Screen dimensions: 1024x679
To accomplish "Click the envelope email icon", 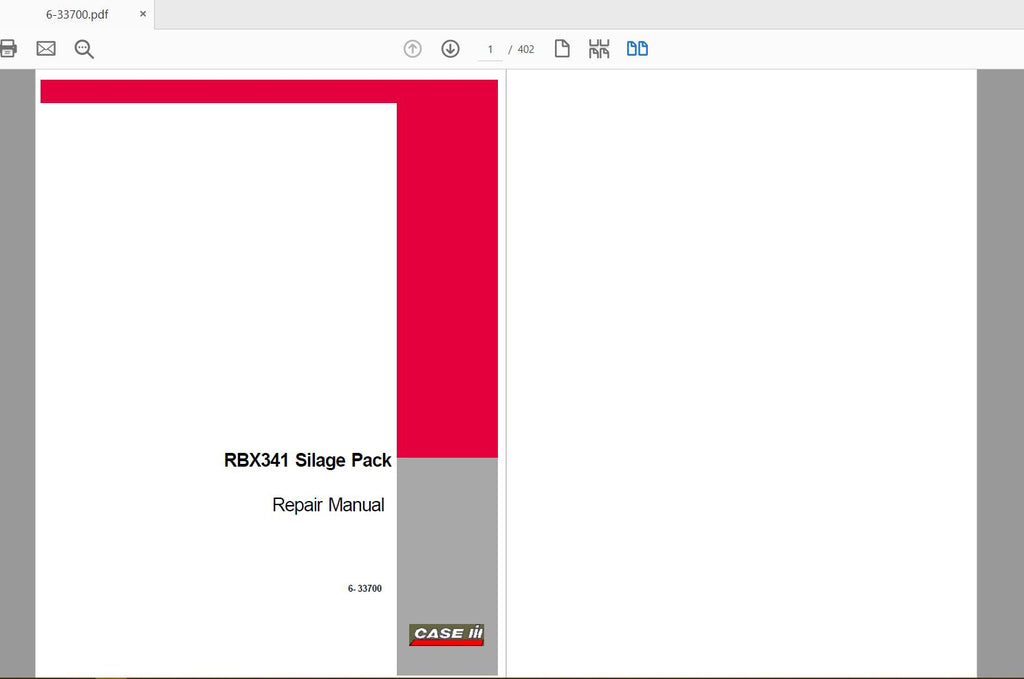I will point(46,48).
